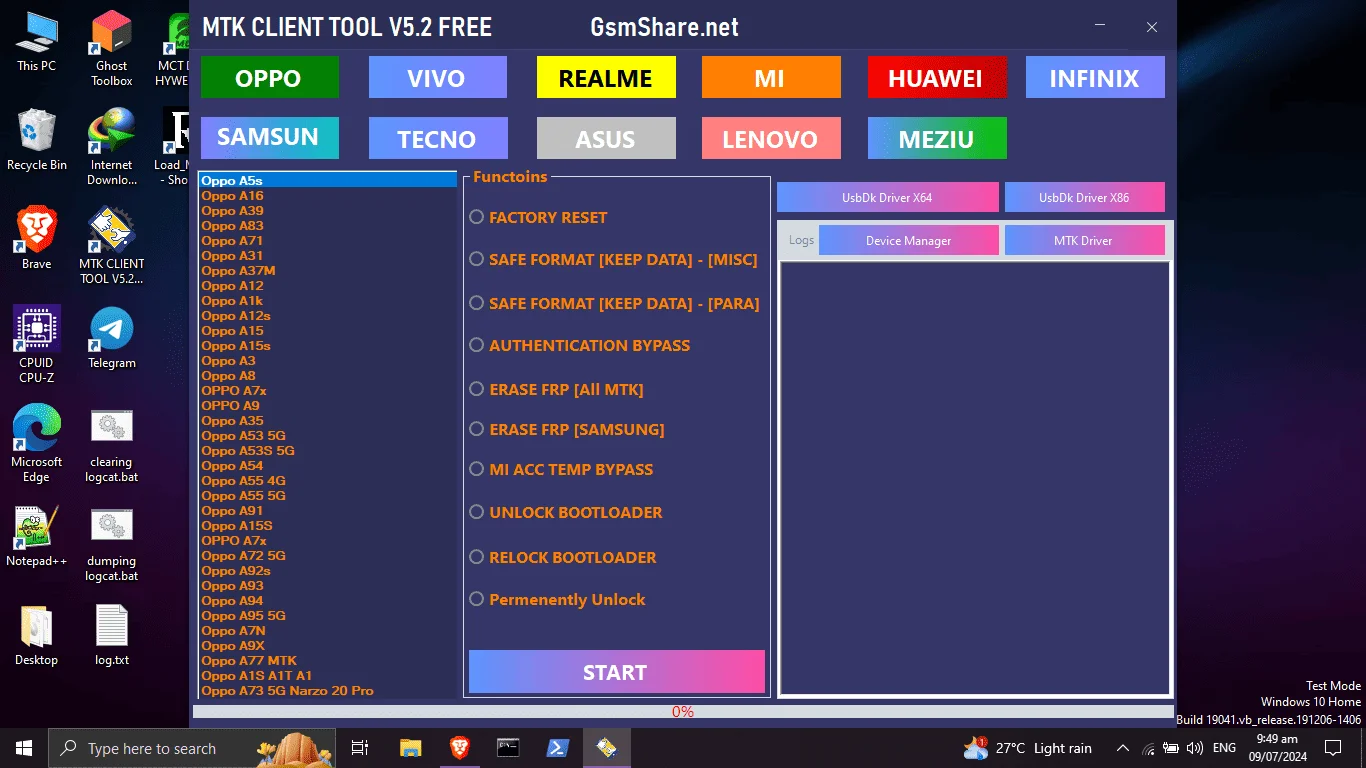The image size is (1366, 768).
Task: Open This PC desktop icon
Action: (36, 41)
